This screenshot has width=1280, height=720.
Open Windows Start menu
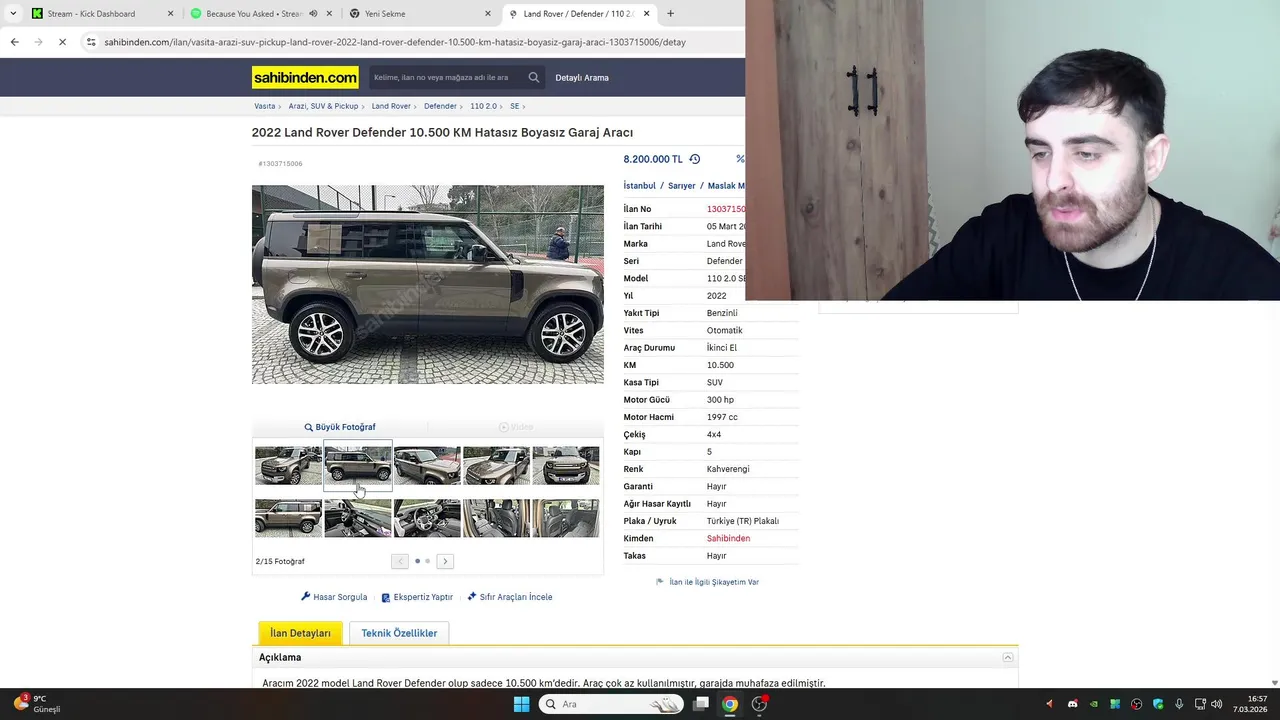pyautogui.click(x=521, y=704)
